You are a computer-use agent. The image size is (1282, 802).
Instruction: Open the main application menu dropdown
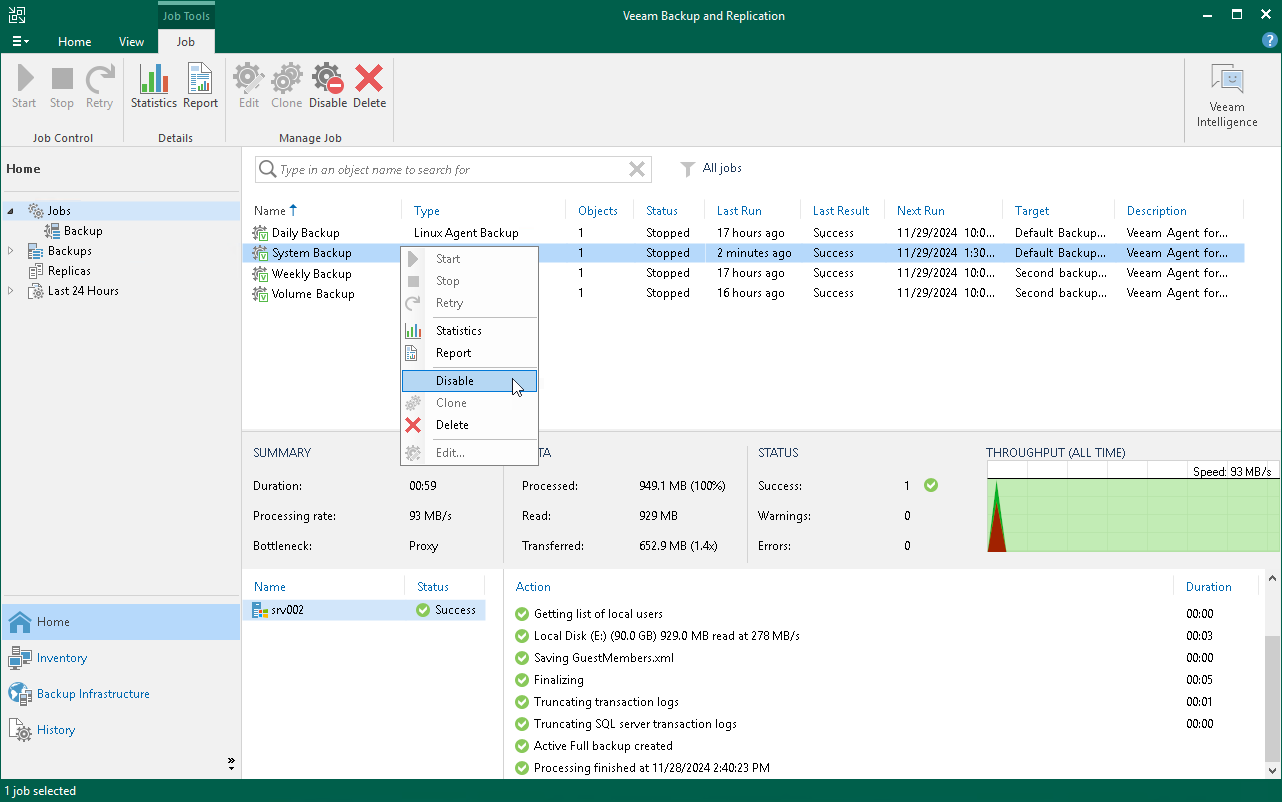(20, 41)
